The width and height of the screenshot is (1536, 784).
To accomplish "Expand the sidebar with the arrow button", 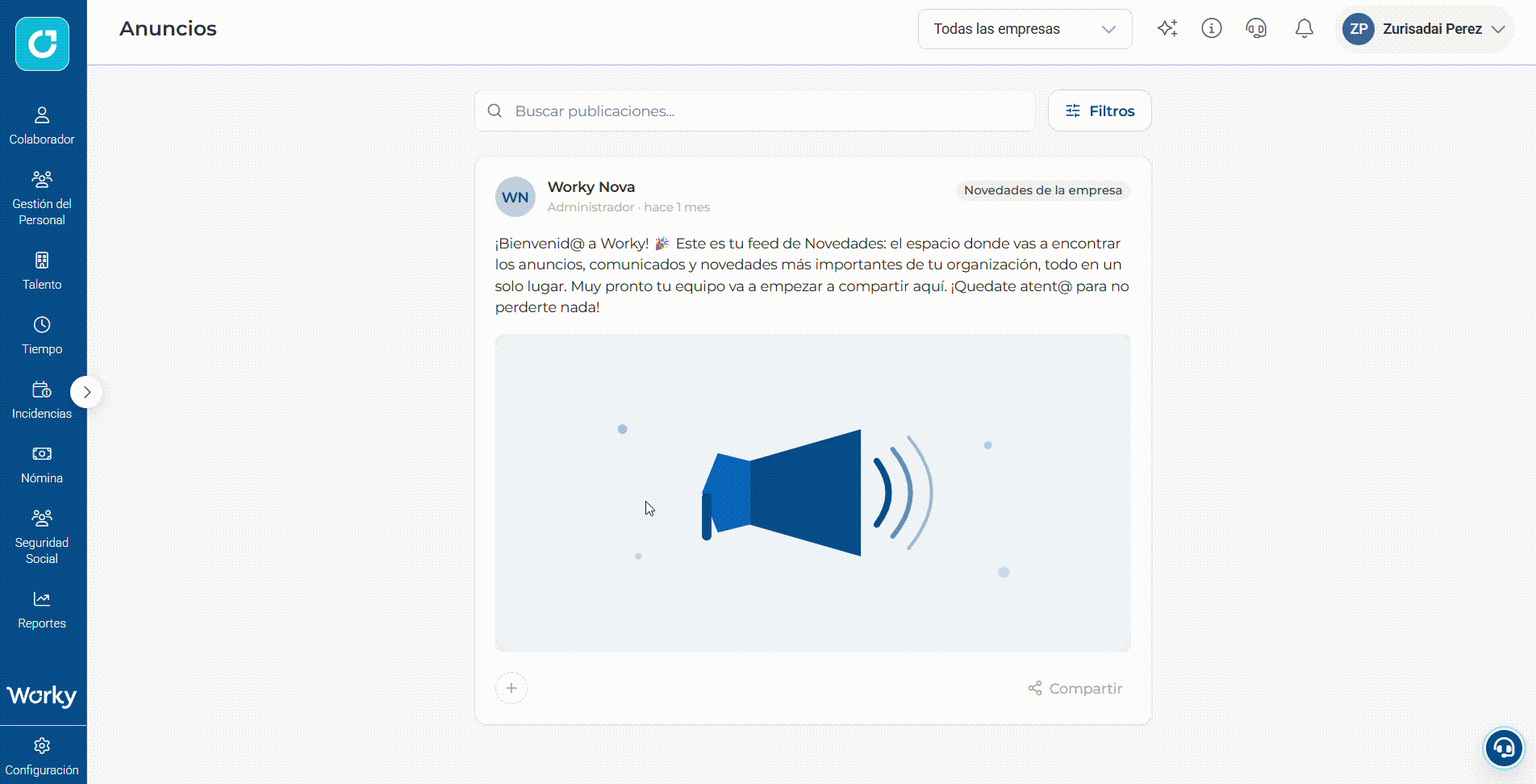I will tap(86, 392).
